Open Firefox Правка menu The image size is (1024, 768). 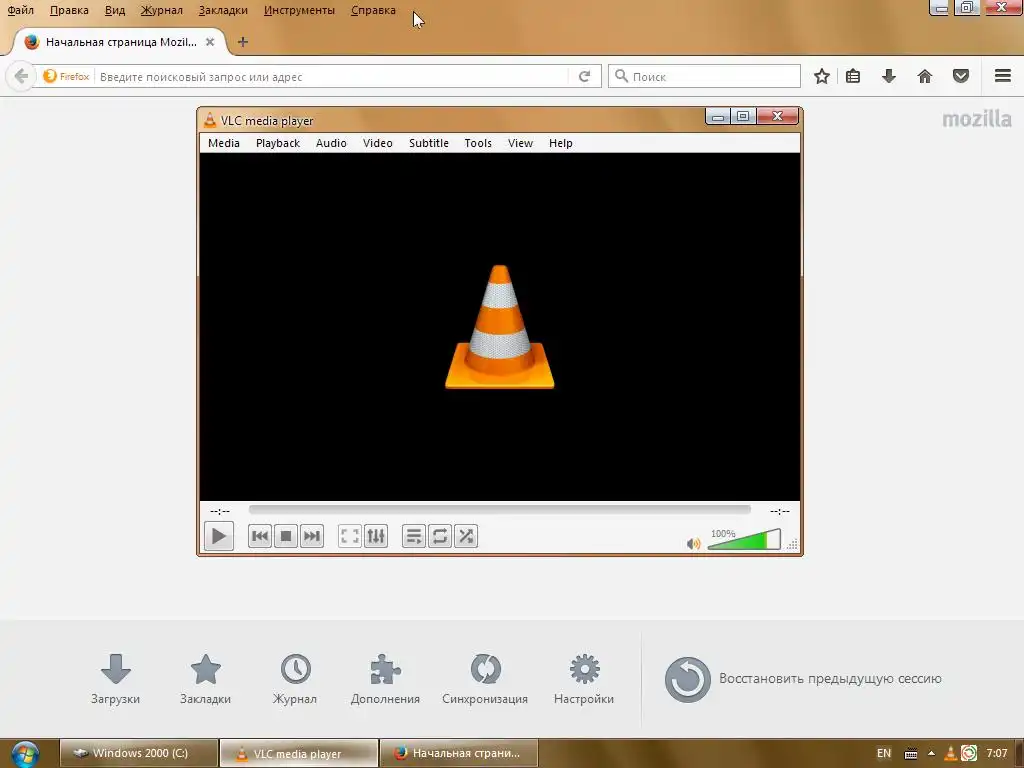coord(69,10)
